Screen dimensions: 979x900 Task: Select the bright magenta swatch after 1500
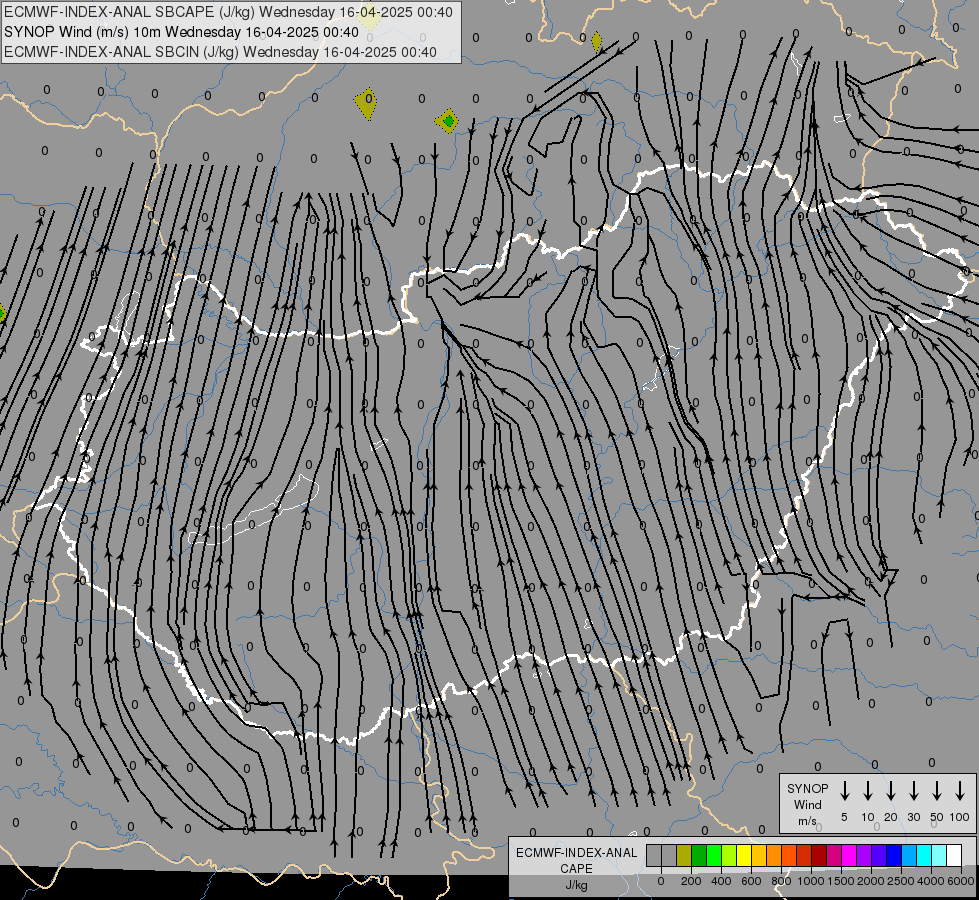tap(849, 855)
